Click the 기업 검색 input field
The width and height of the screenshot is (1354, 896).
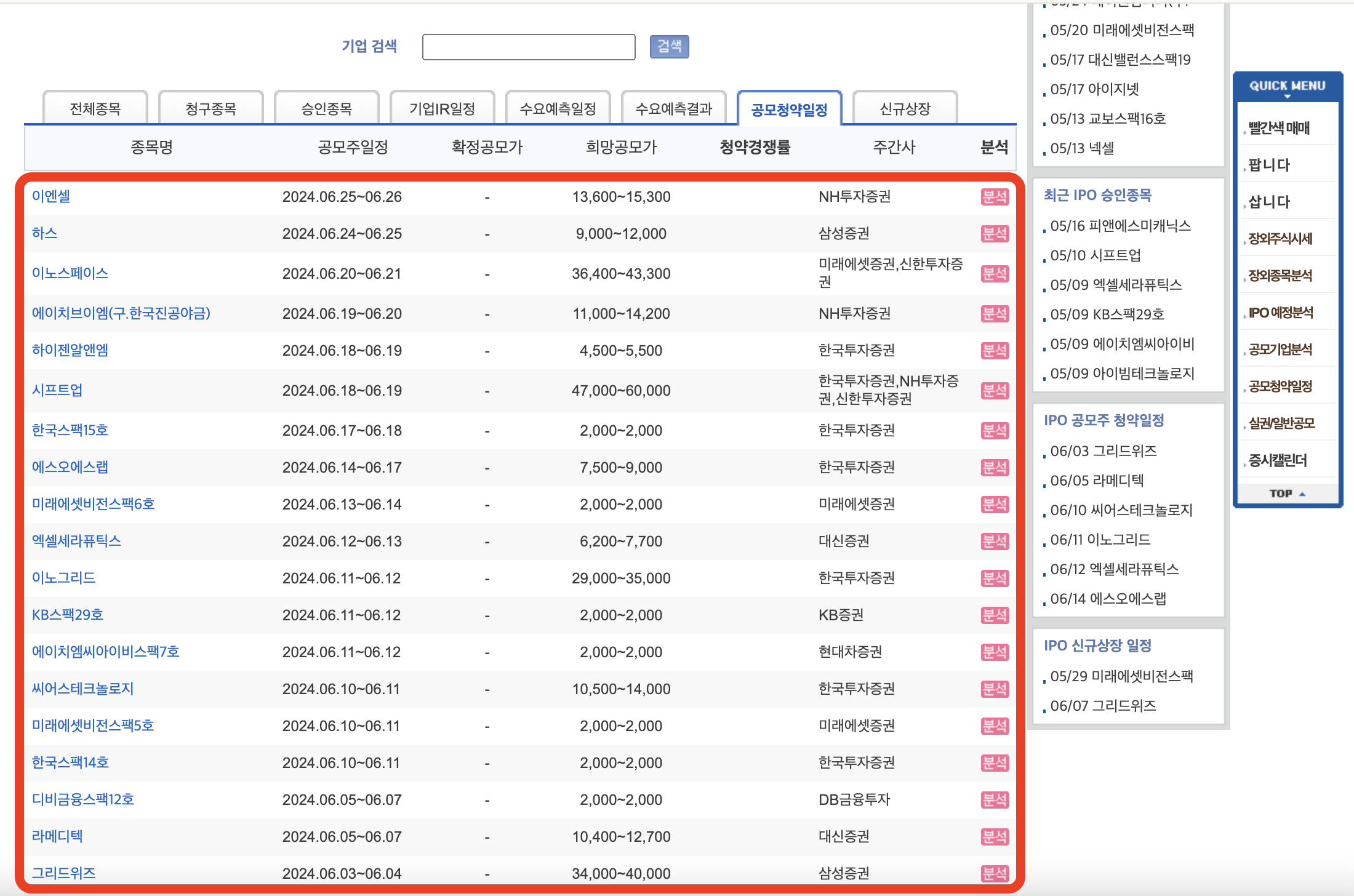(528, 47)
